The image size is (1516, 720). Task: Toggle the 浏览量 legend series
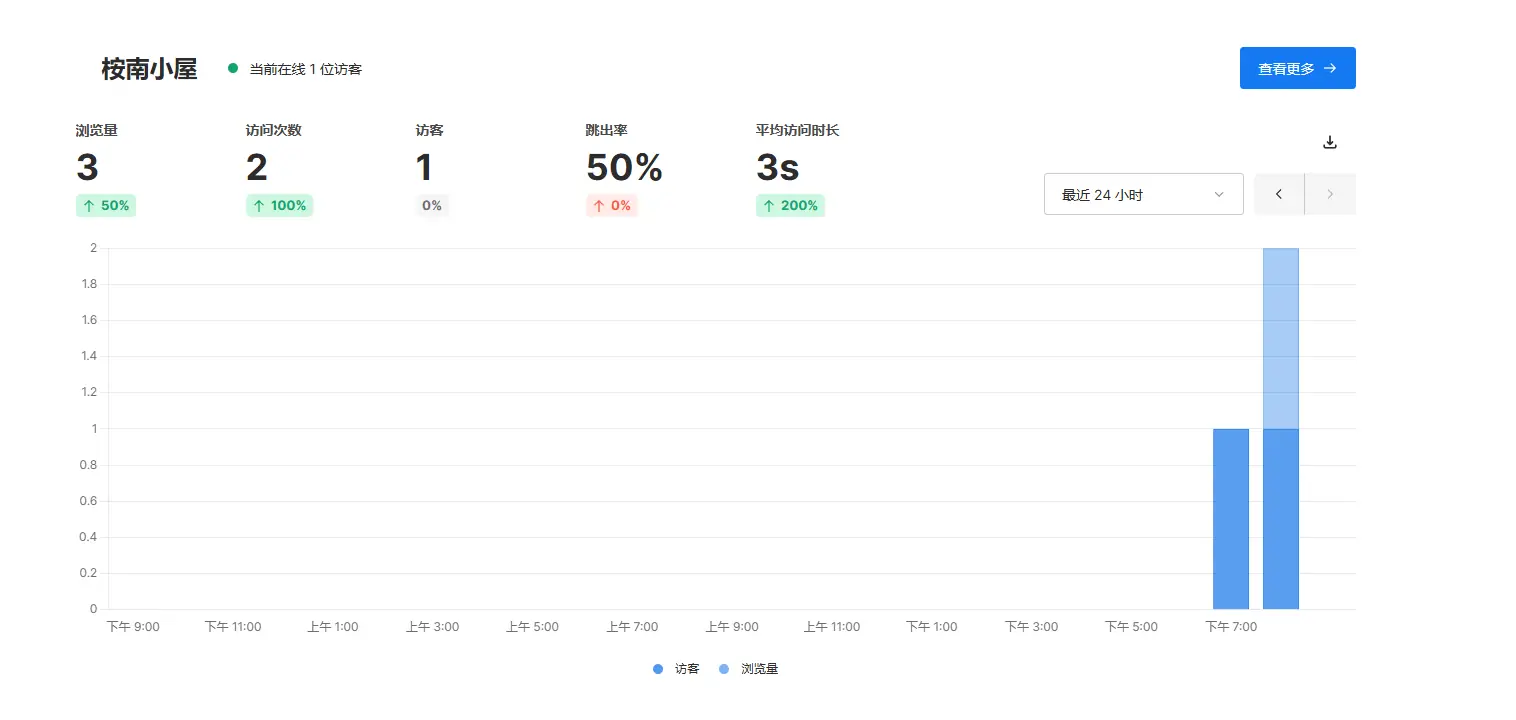point(759,669)
